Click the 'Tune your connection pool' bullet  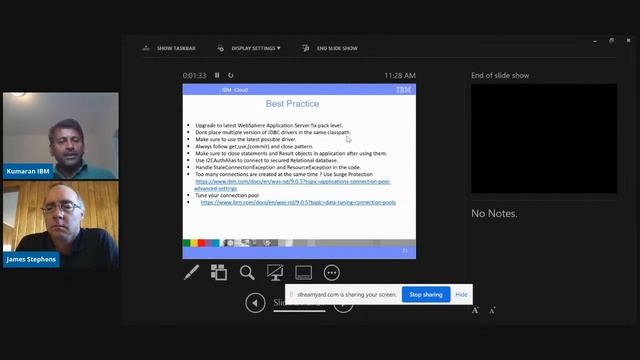click(227, 195)
